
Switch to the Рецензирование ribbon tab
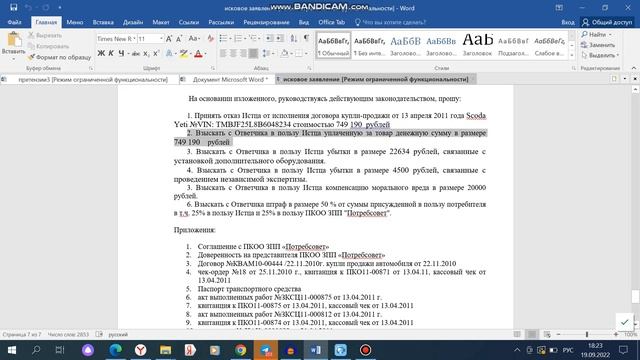(266, 22)
